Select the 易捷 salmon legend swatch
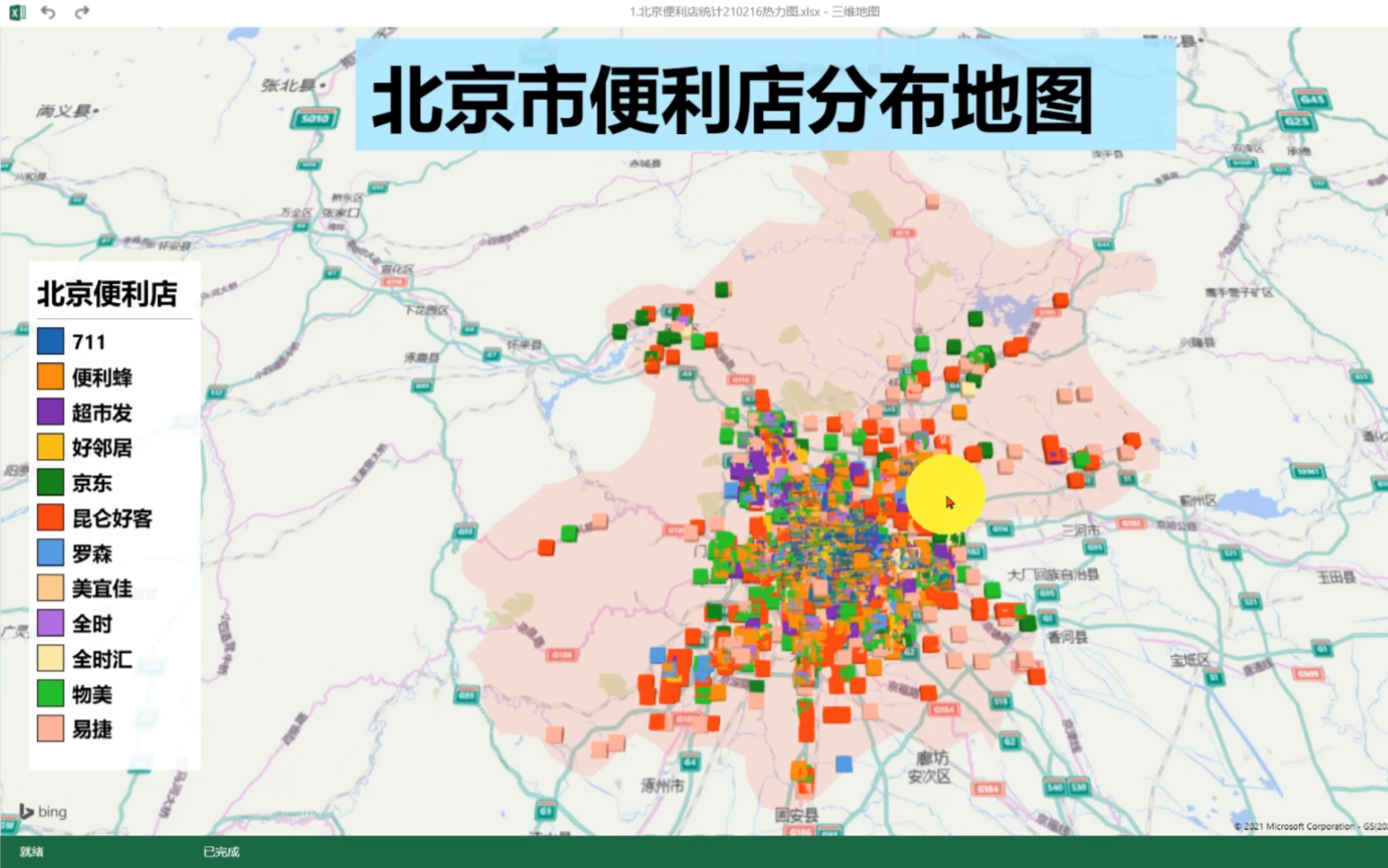The height and width of the screenshot is (868, 1388). (x=50, y=729)
